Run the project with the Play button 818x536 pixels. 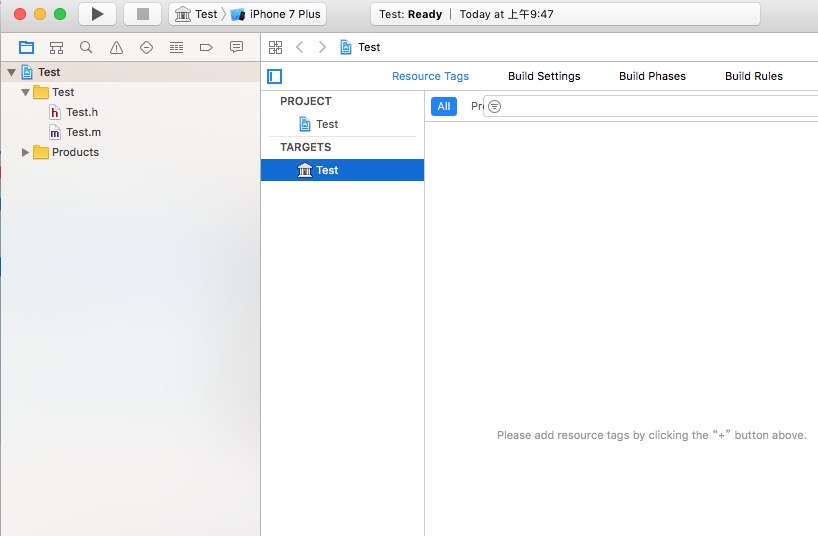(x=97, y=14)
